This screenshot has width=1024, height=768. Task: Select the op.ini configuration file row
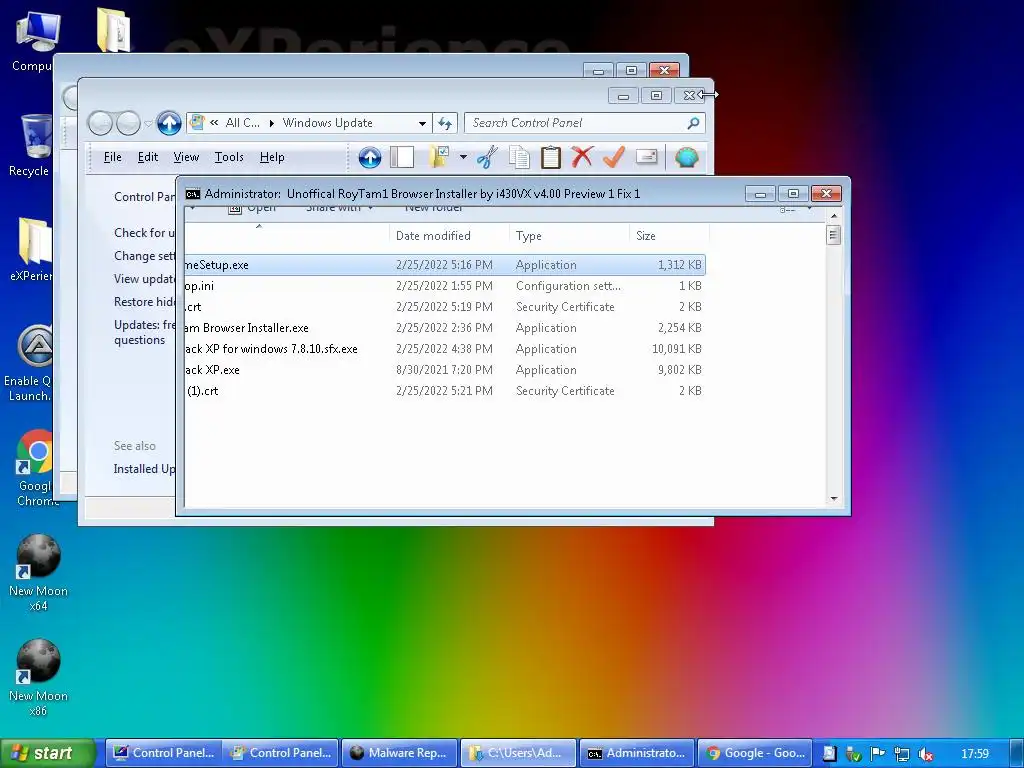click(x=445, y=285)
